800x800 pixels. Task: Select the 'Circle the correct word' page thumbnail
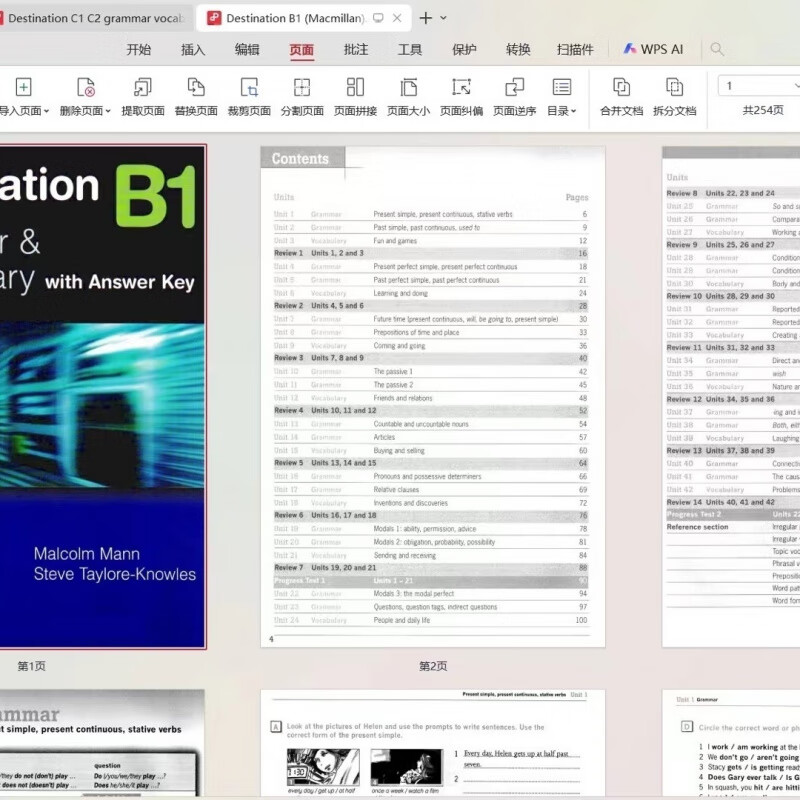click(x=731, y=743)
